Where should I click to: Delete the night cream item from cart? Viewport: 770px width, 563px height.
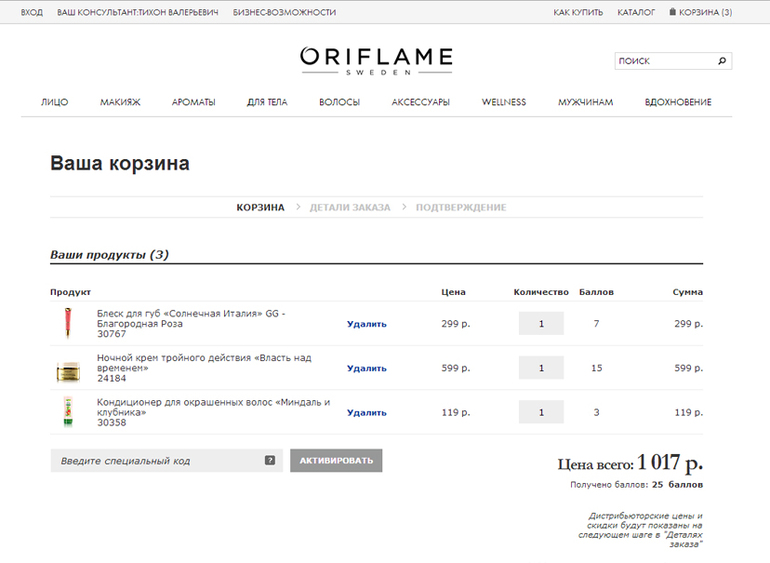coord(366,368)
